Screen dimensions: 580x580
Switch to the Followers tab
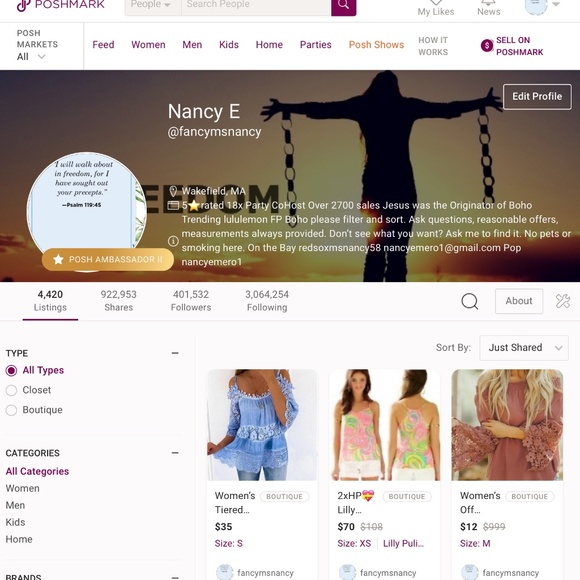pos(191,301)
